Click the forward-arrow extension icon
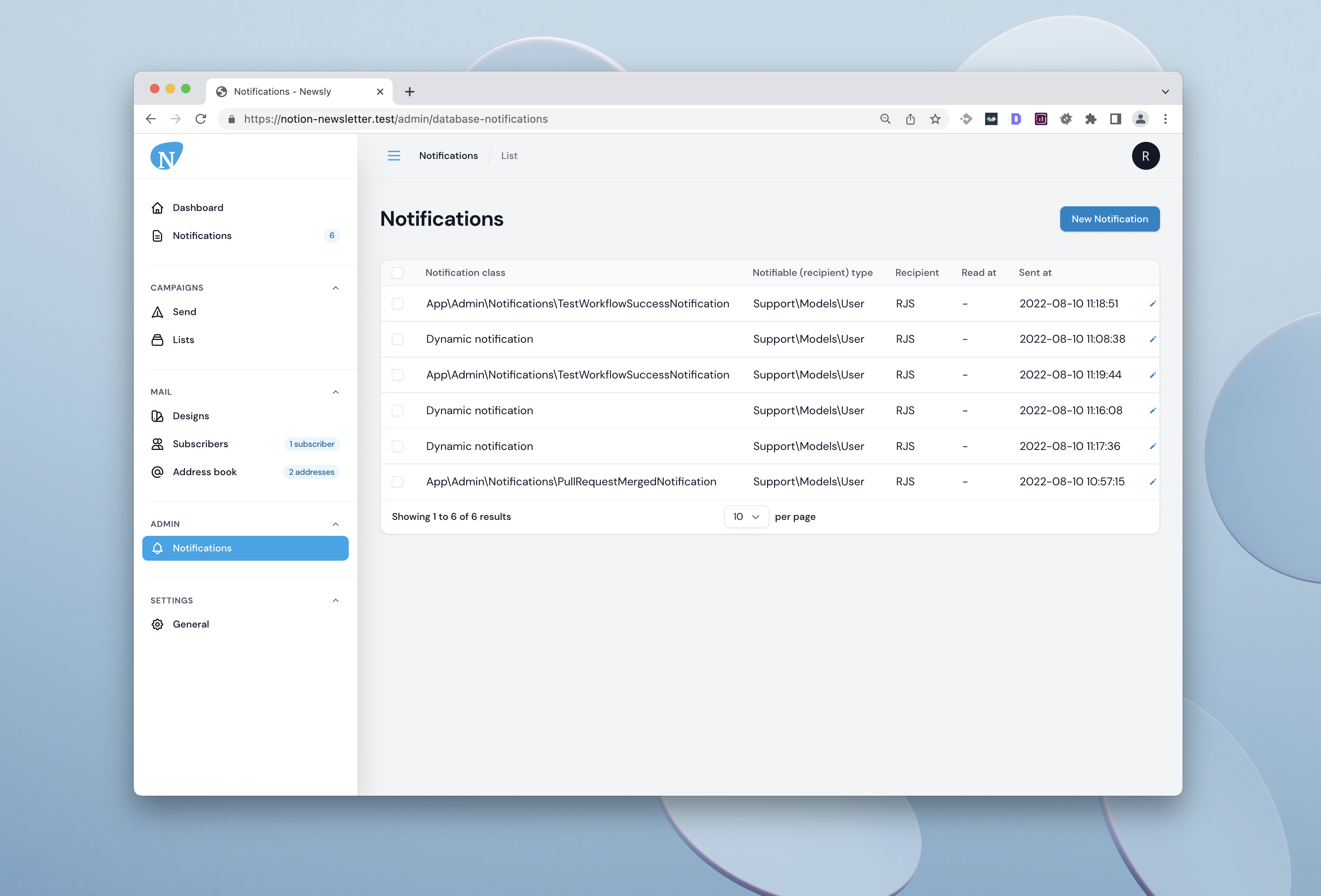Screen dimensions: 1321x896 click(966, 119)
